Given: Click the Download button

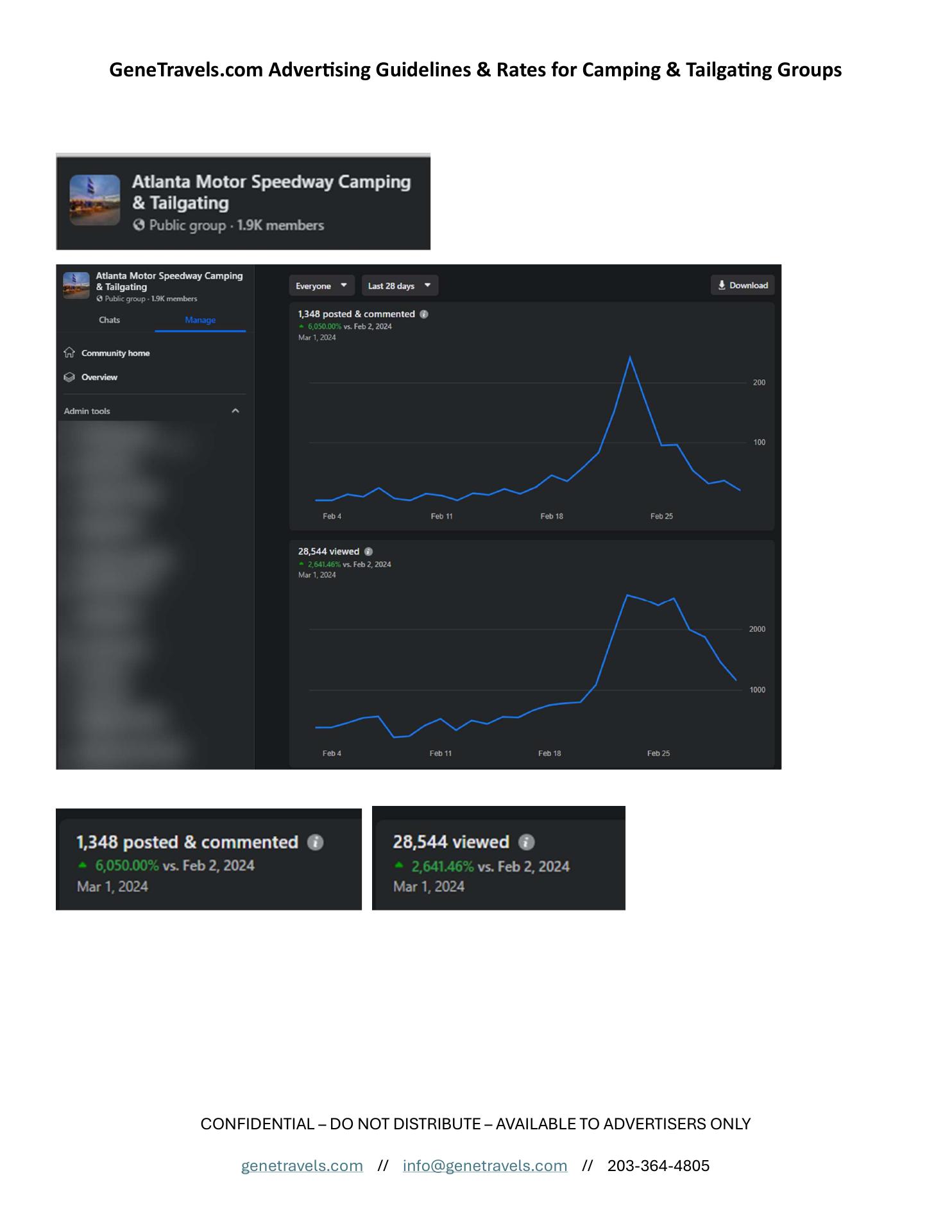Looking at the screenshot, I should (742, 286).
